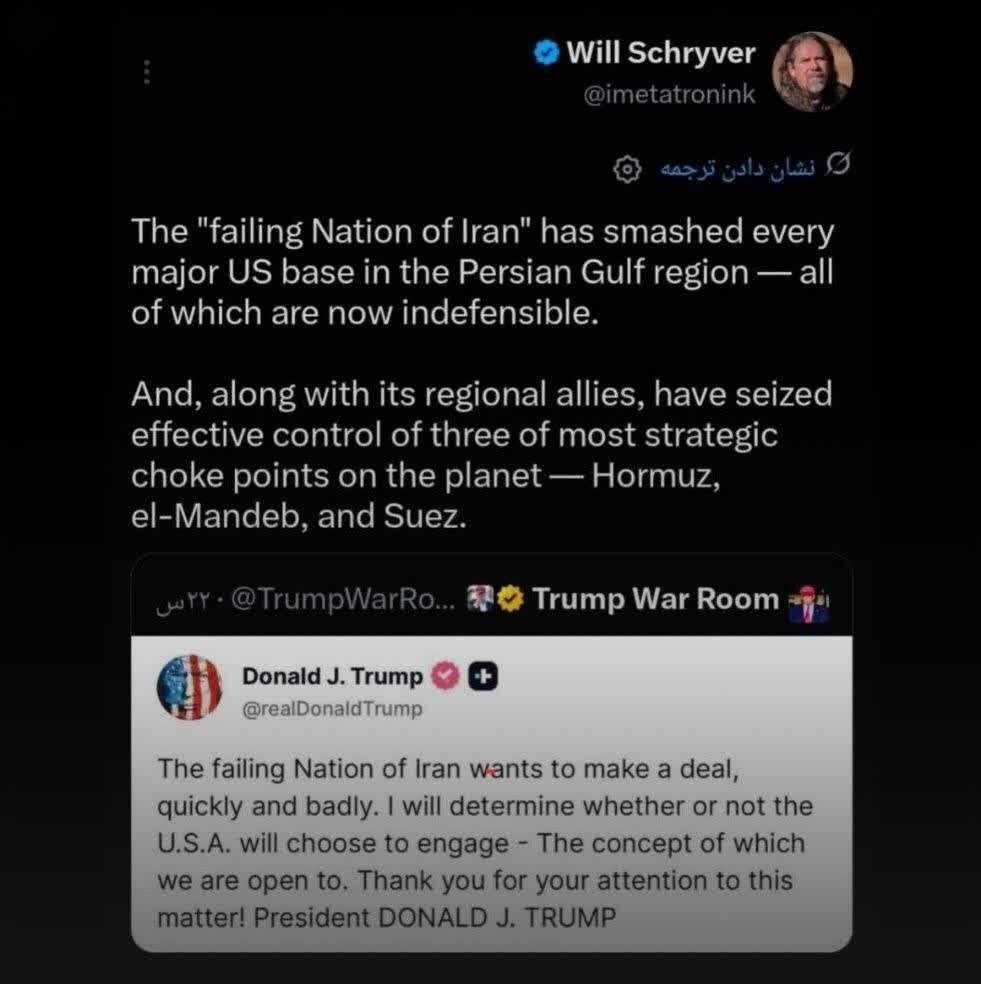
Task: Click the small affiliate badge image near gold checkmark
Action: 481,598
